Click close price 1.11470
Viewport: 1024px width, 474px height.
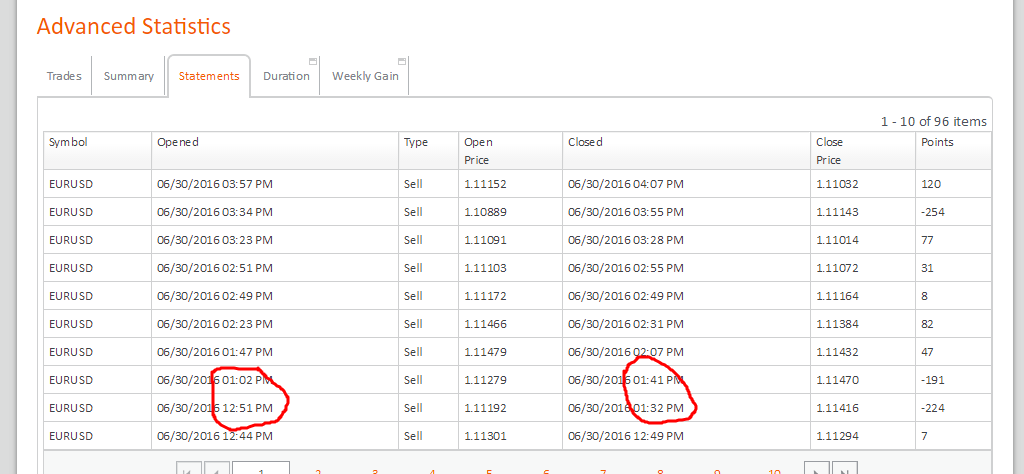tap(837, 380)
